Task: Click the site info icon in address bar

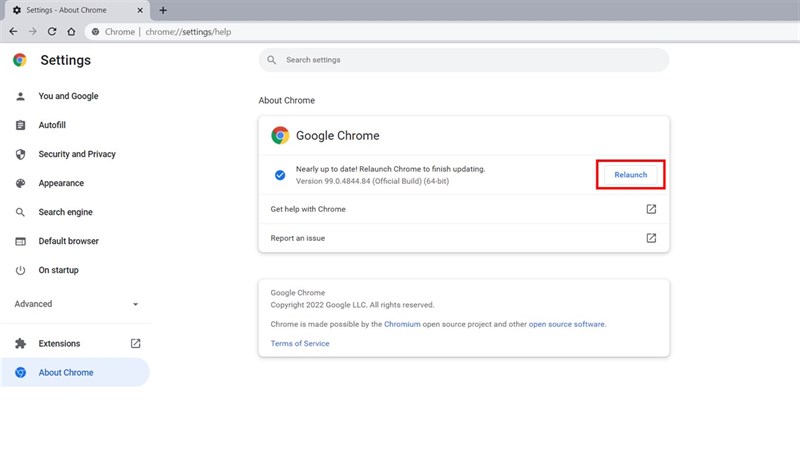Action: click(x=95, y=32)
